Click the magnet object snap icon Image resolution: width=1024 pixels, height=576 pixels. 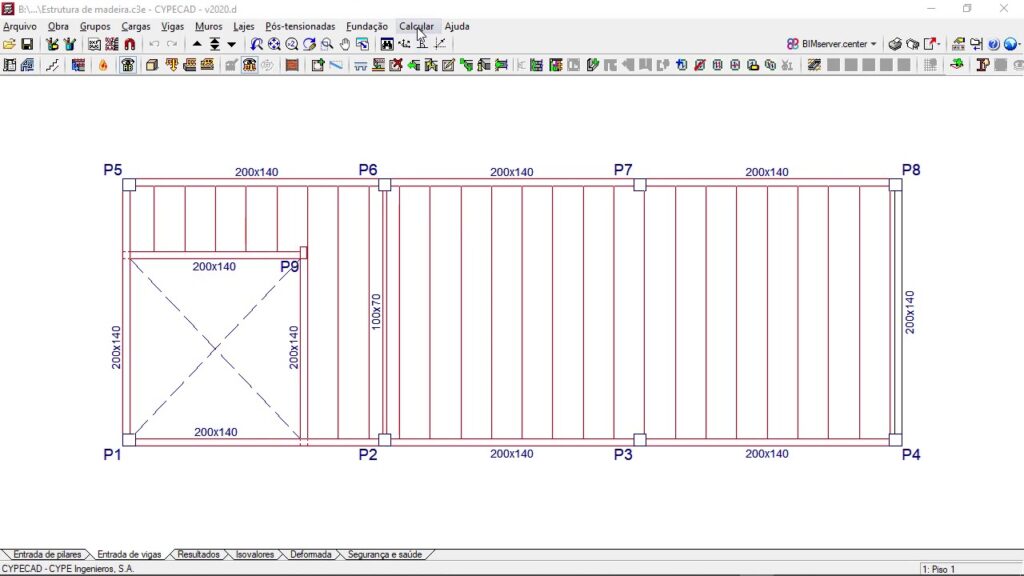tap(129, 44)
